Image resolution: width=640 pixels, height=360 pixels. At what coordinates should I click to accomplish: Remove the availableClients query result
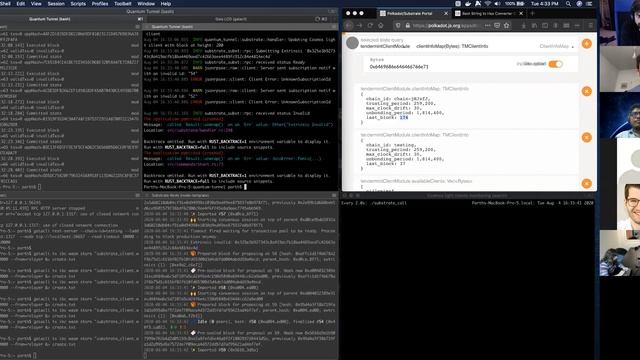point(587,184)
